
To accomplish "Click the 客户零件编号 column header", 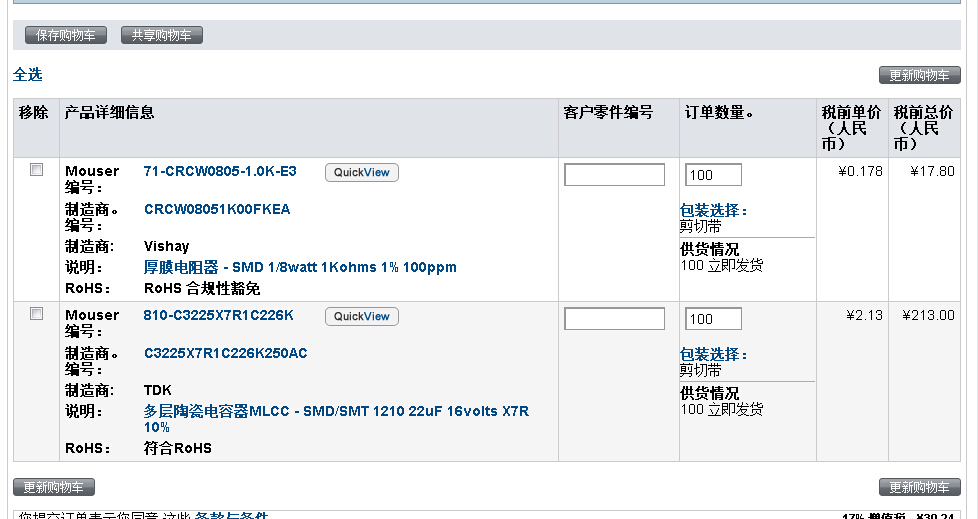I will 608,112.
